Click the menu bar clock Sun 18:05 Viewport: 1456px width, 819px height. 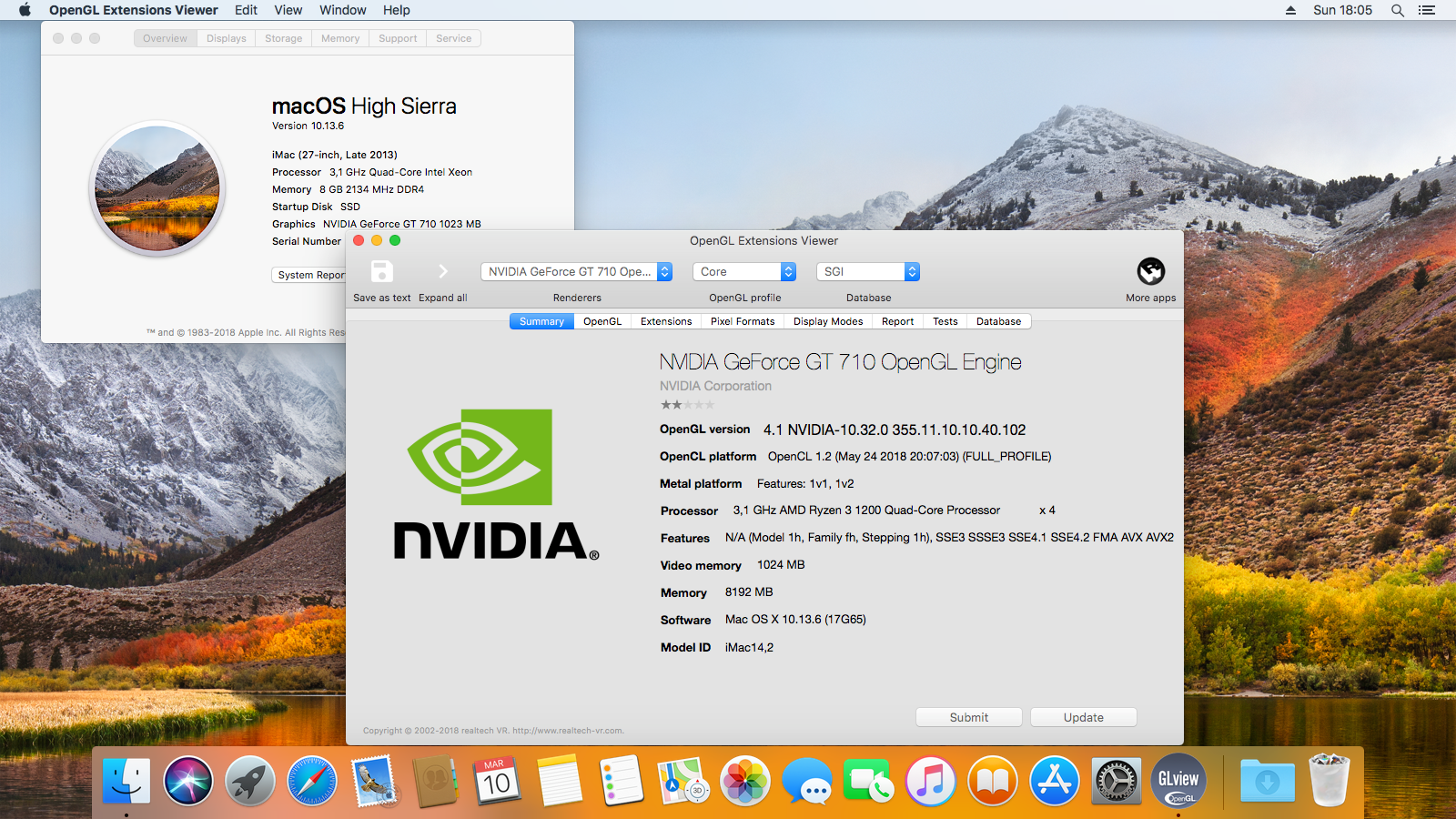(x=1342, y=10)
